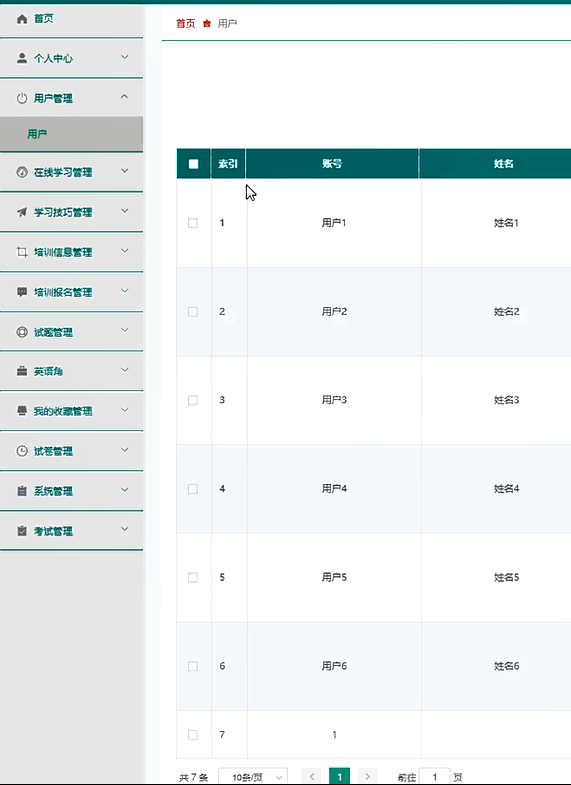571x785 pixels.
Task: Check the box for row 用户6
Action: 193,666
